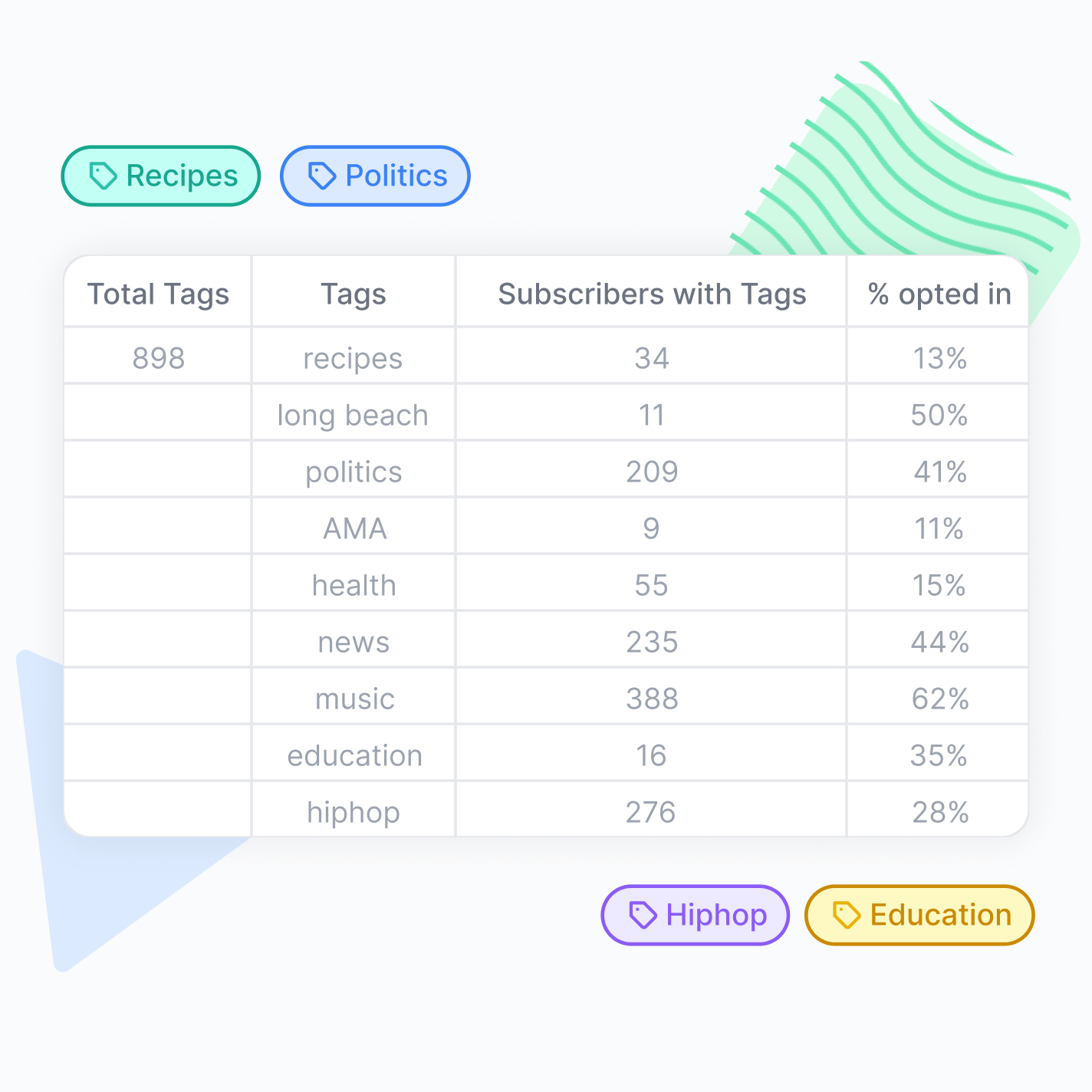
Task: Sort by Subscribers with Tags header
Action: [x=652, y=294]
